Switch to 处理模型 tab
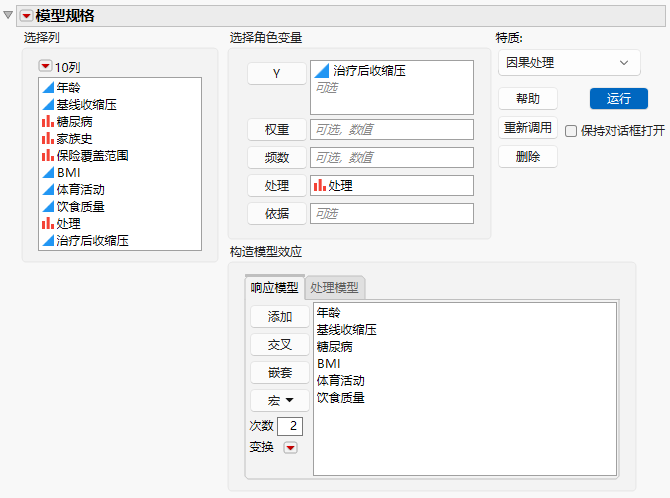670x498 pixels. click(334, 288)
